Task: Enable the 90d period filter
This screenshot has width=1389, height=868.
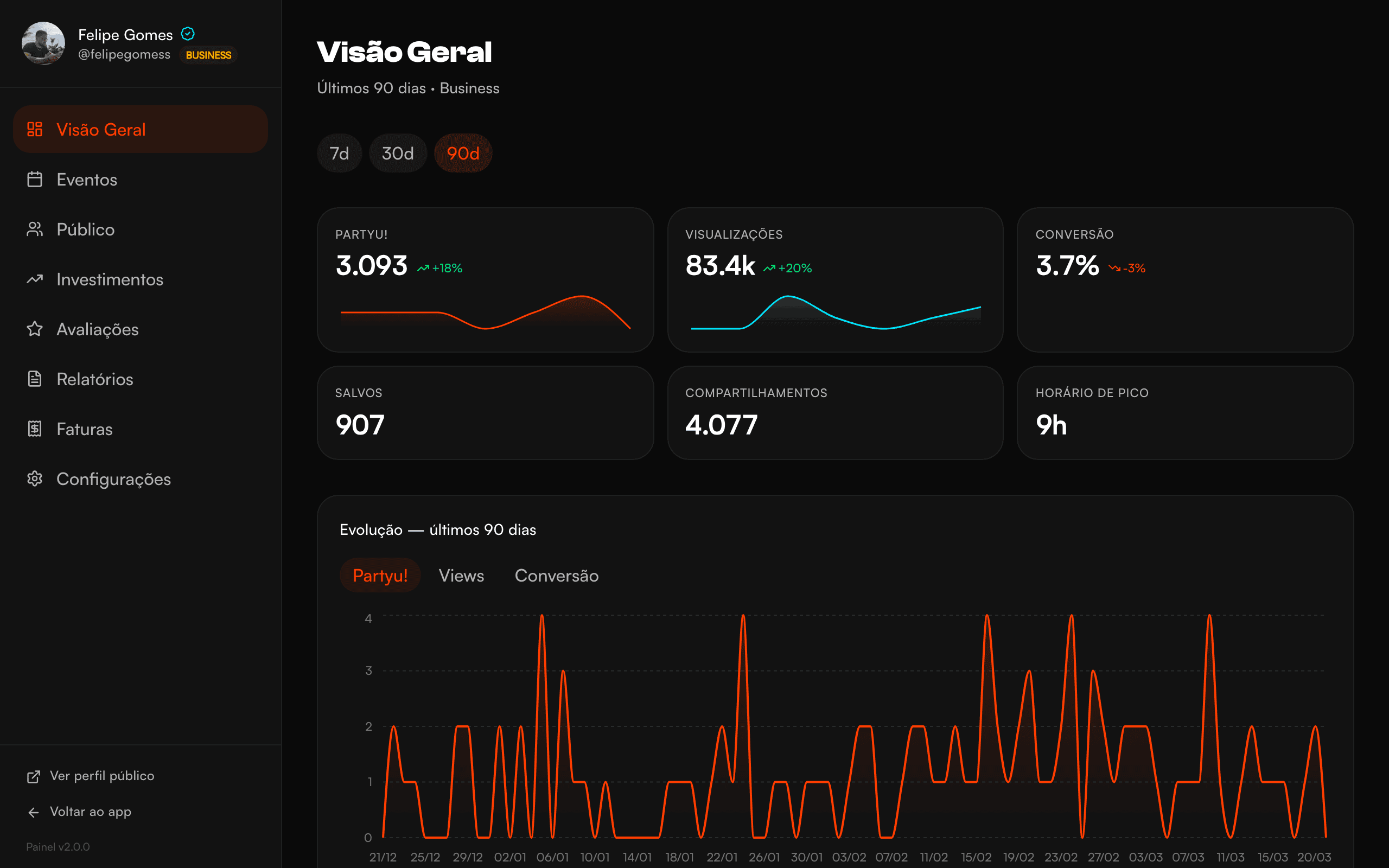Action: click(x=463, y=152)
